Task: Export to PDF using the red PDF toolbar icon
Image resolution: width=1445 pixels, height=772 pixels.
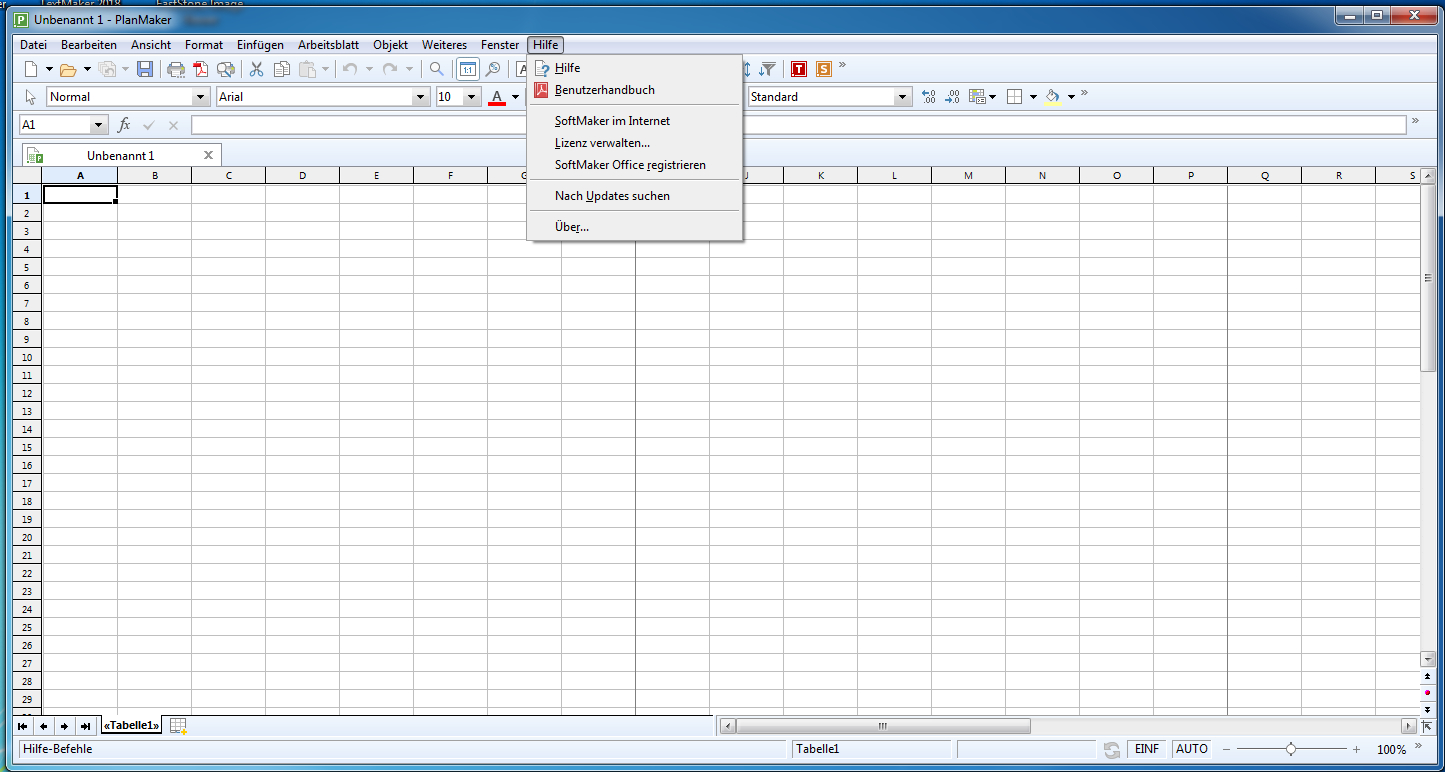Action: pos(201,69)
